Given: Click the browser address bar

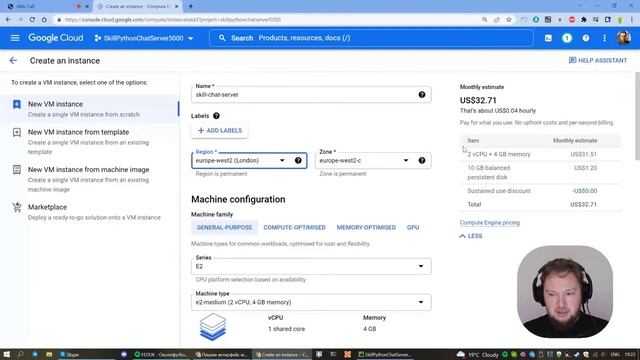Looking at the screenshot, I should click(x=265, y=20).
